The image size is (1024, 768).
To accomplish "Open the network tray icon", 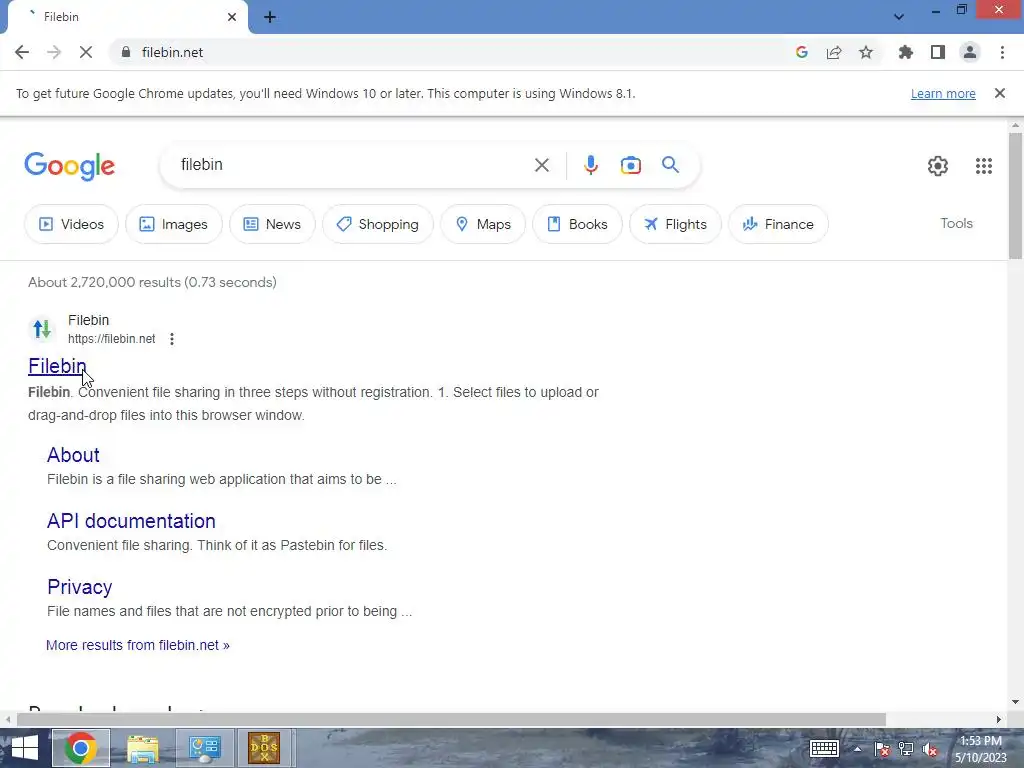I will tap(906, 749).
